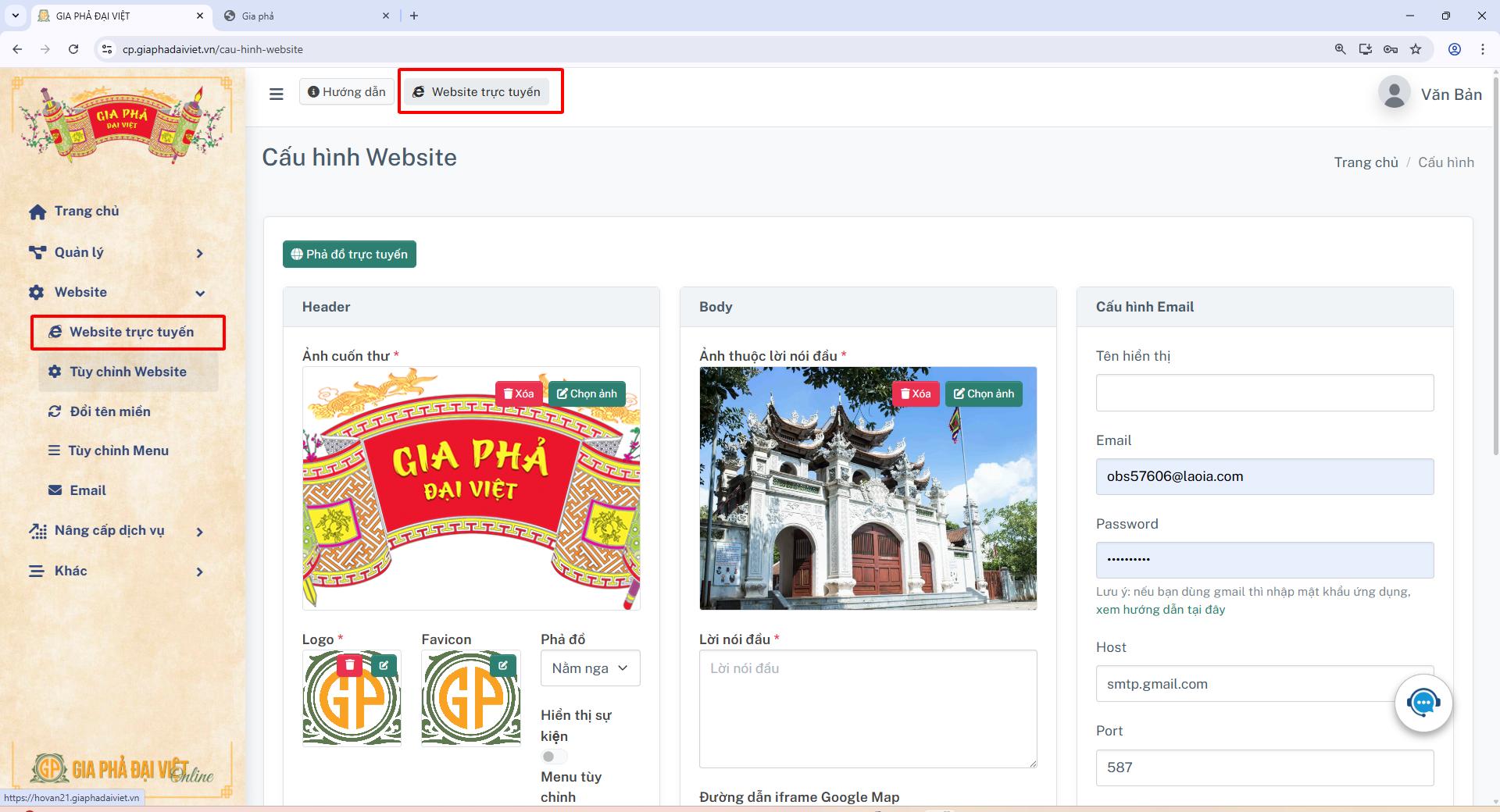
Task: Bookmark the page with the star icon
Action: pyautogui.click(x=1415, y=49)
